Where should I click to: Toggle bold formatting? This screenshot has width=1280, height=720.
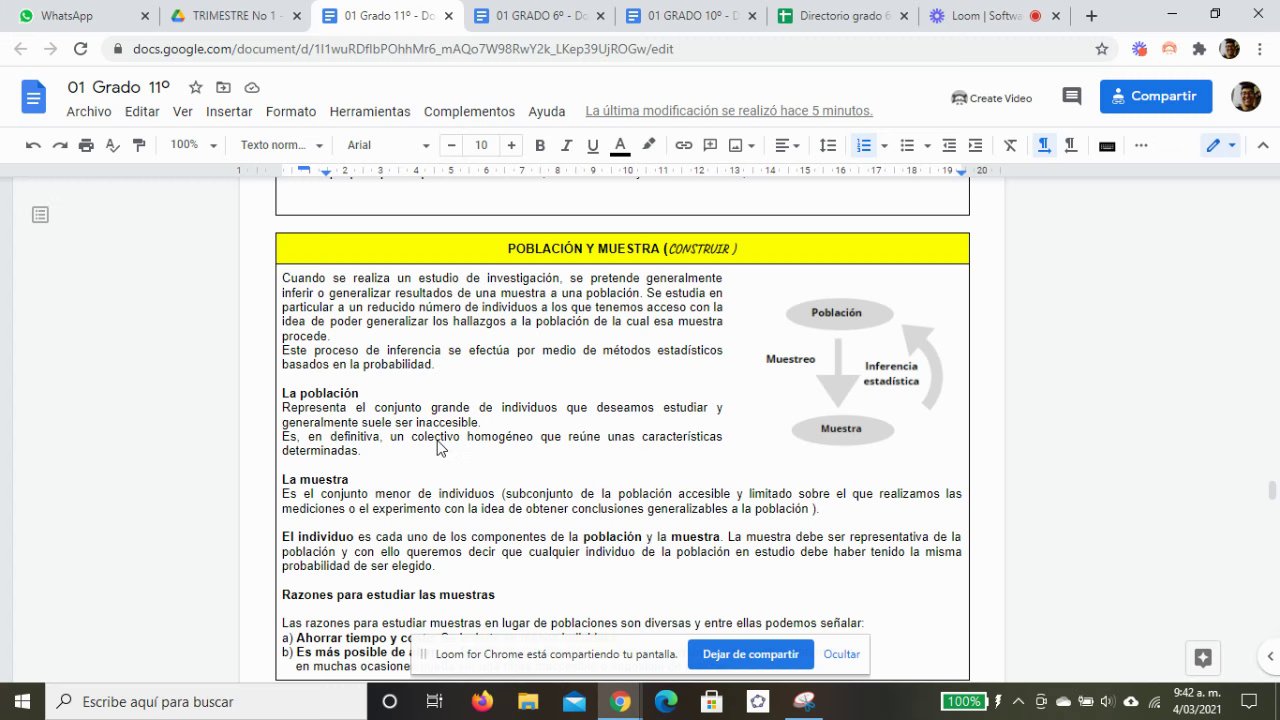540,145
